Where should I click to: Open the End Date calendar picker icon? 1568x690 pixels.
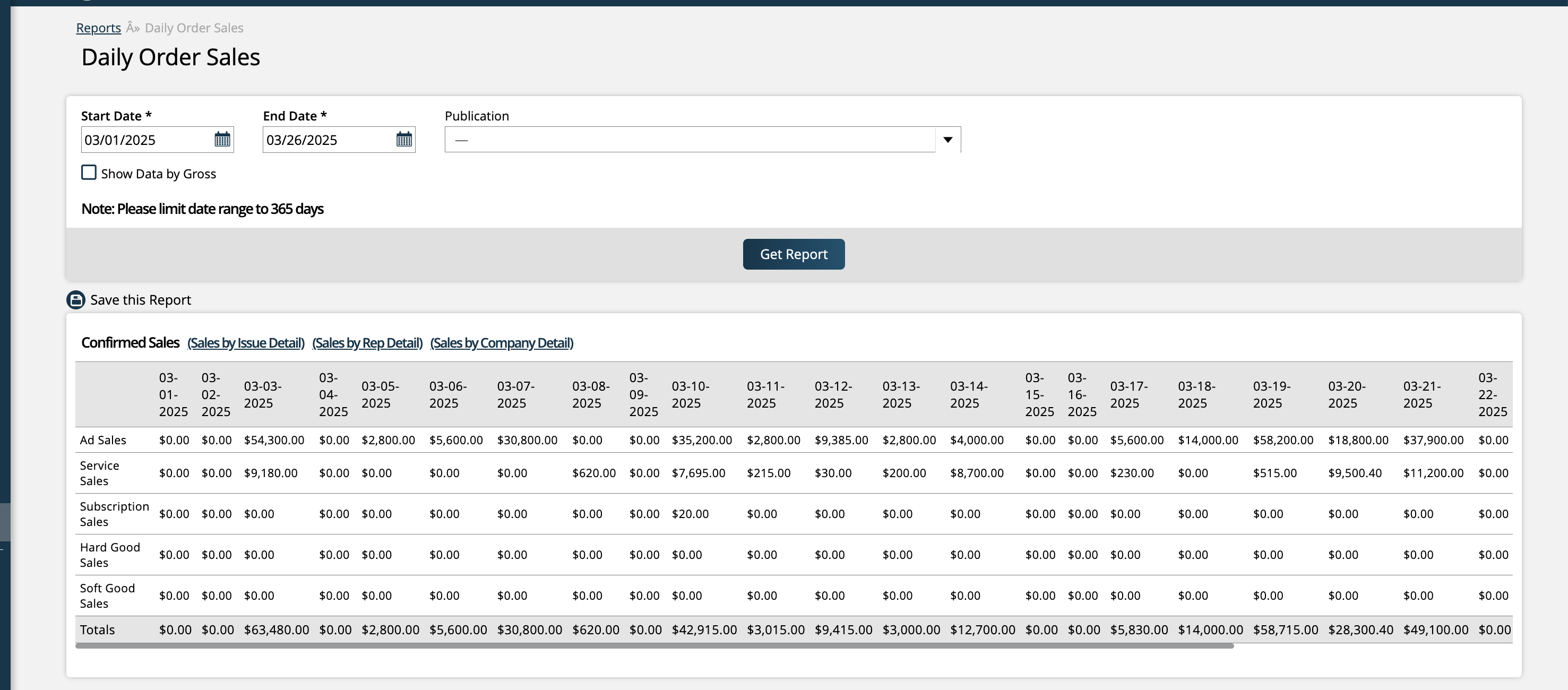tap(404, 140)
